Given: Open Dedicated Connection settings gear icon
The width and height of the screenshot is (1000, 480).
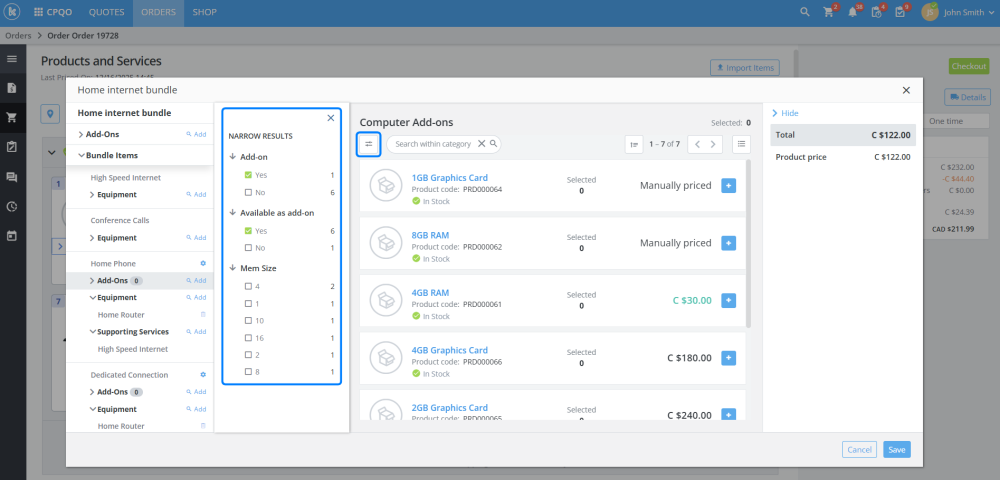Looking at the screenshot, I should 203,375.
